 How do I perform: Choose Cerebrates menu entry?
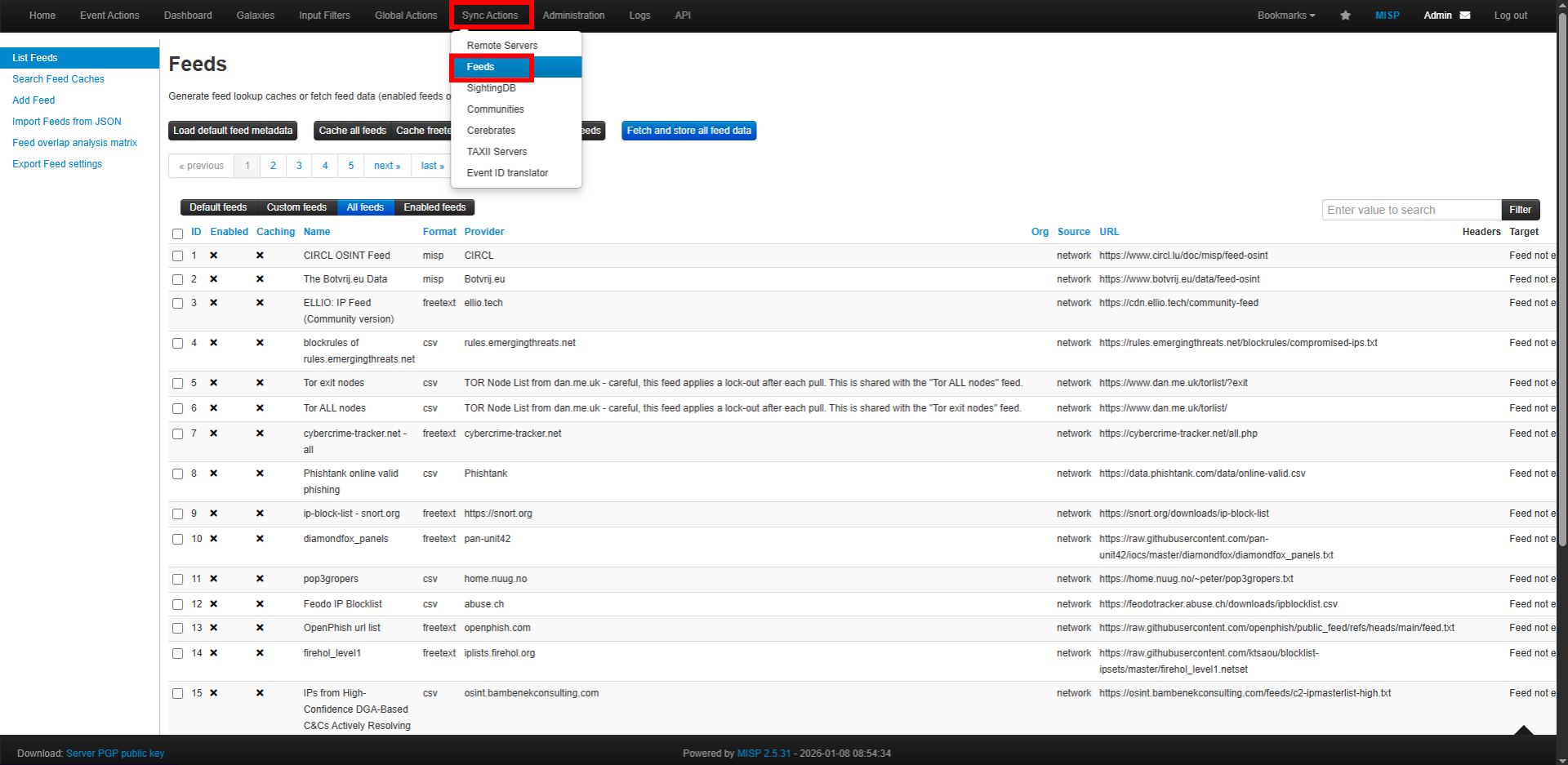[516, 131]
